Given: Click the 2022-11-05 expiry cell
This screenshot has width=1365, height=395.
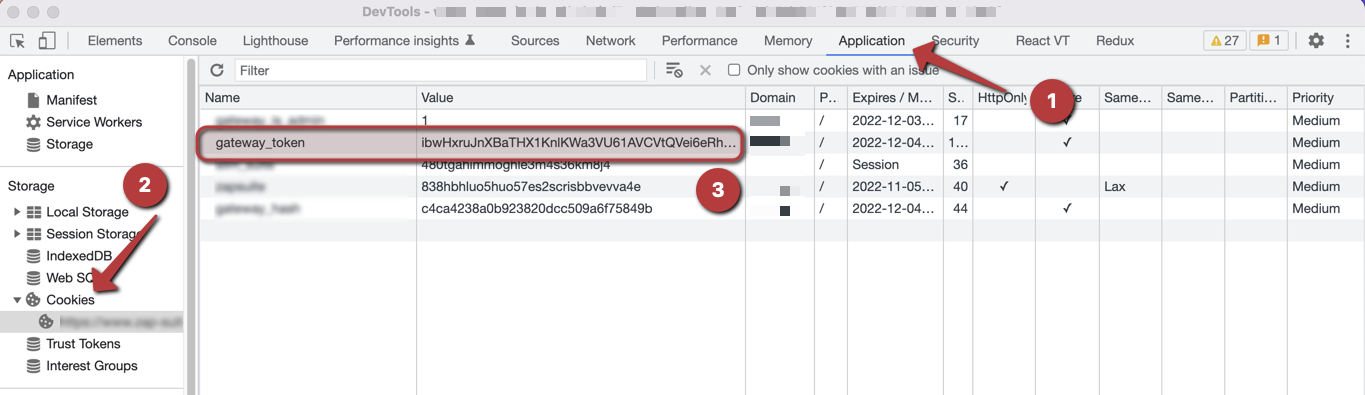Looking at the screenshot, I should coord(894,187).
